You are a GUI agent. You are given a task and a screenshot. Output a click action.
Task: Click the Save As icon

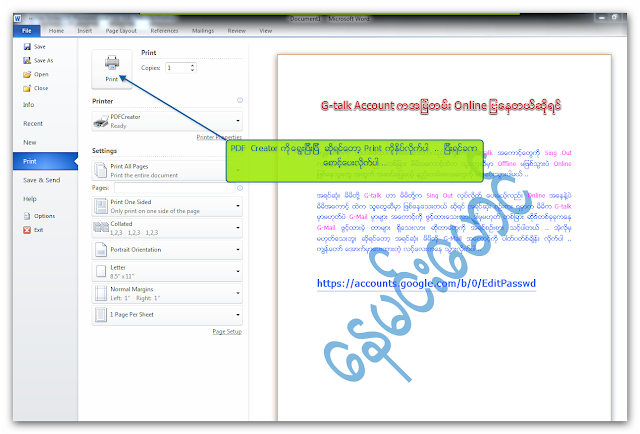[x=27, y=60]
